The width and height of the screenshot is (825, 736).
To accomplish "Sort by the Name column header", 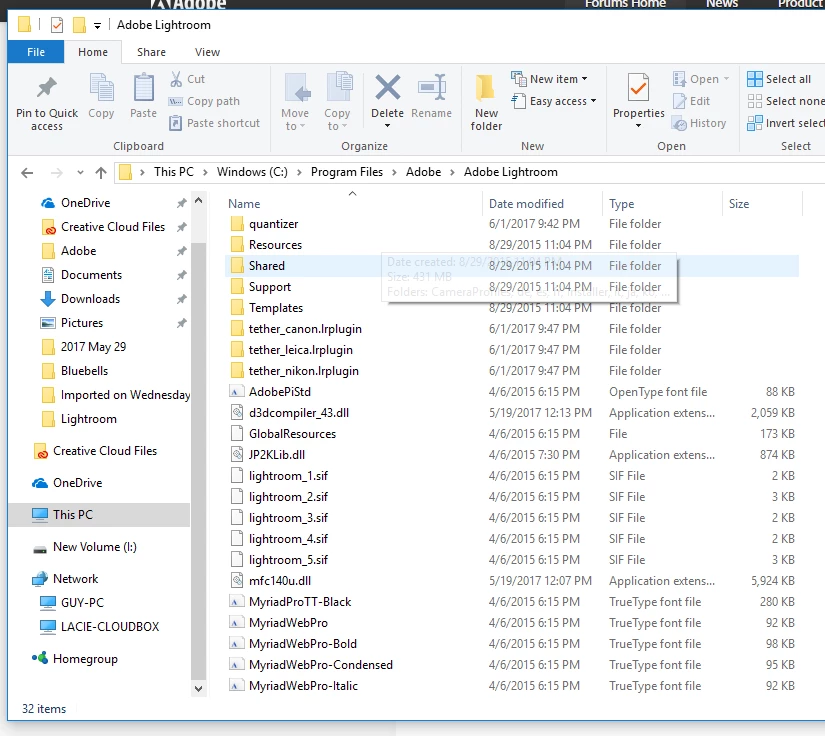I will 244,204.
